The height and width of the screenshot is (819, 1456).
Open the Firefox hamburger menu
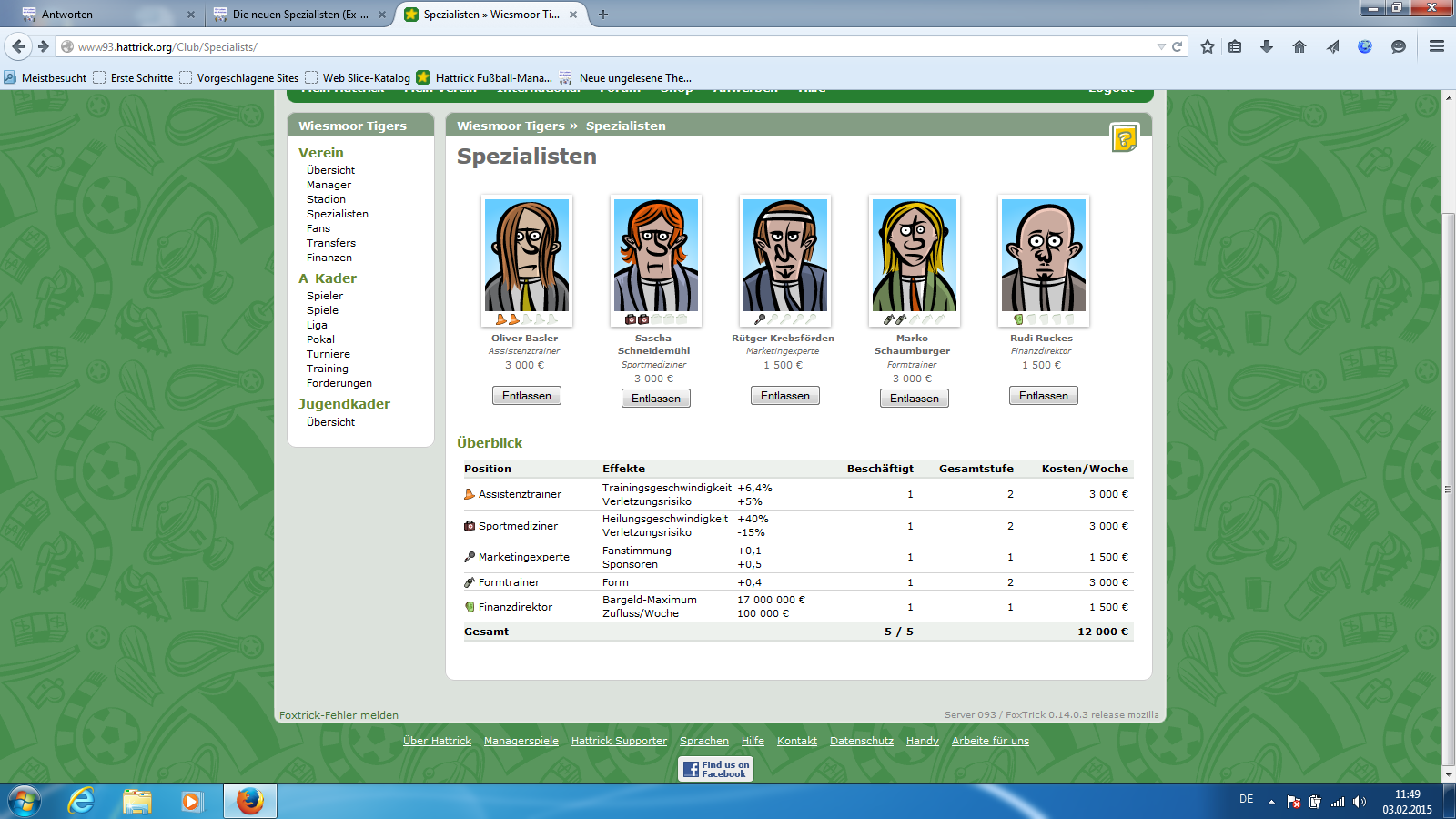tap(1437, 46)
